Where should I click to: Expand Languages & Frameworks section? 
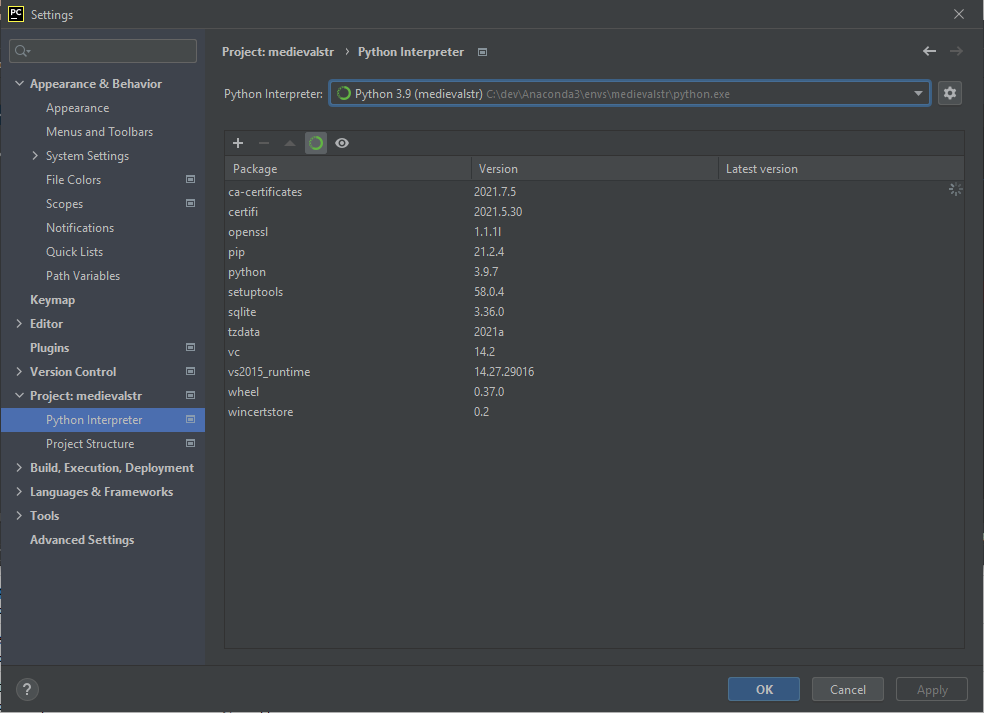(x=19, y=491)
